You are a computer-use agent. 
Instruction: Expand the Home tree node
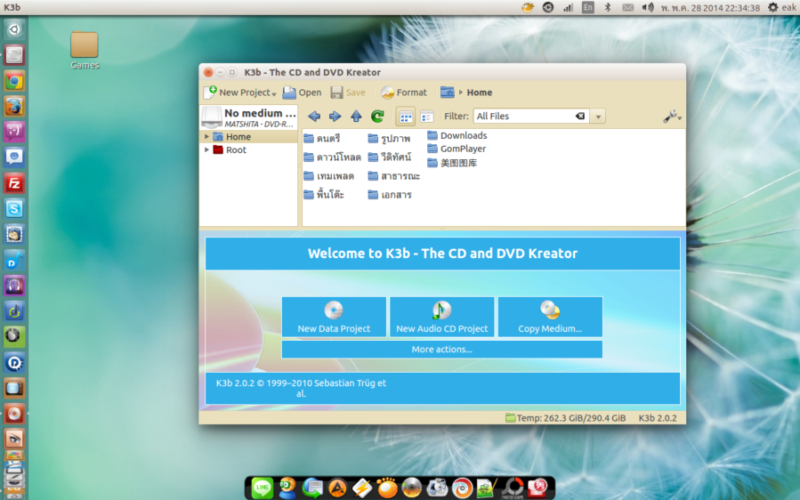[207, 137]
